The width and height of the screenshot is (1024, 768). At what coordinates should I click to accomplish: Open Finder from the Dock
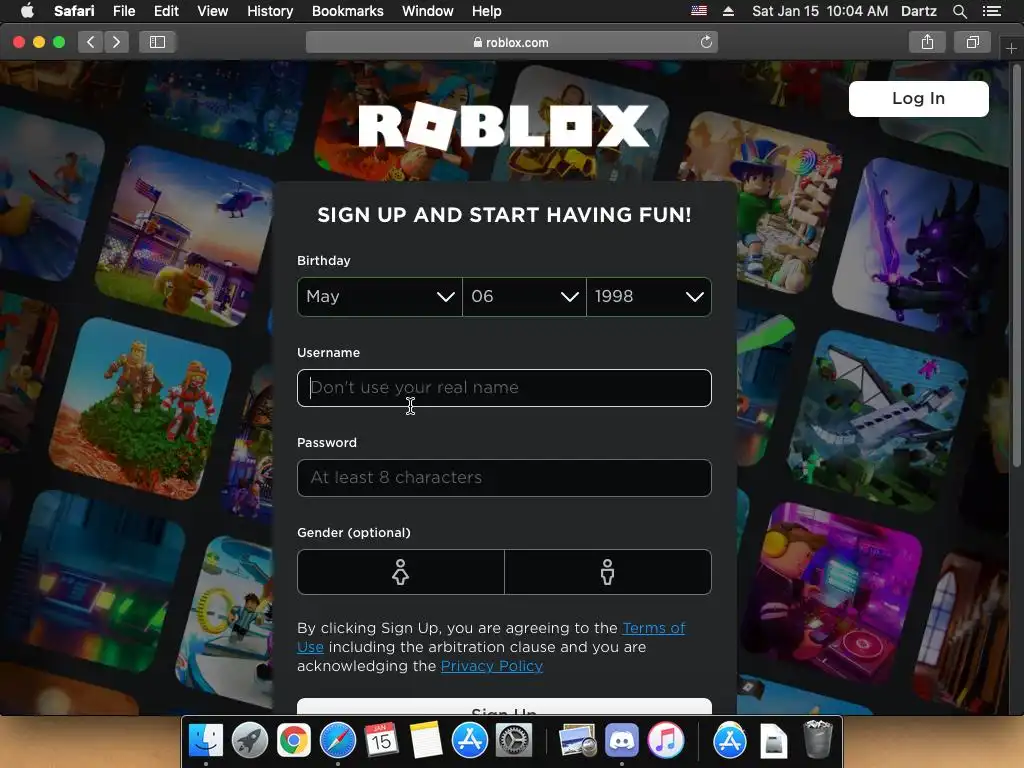[206, 741]
